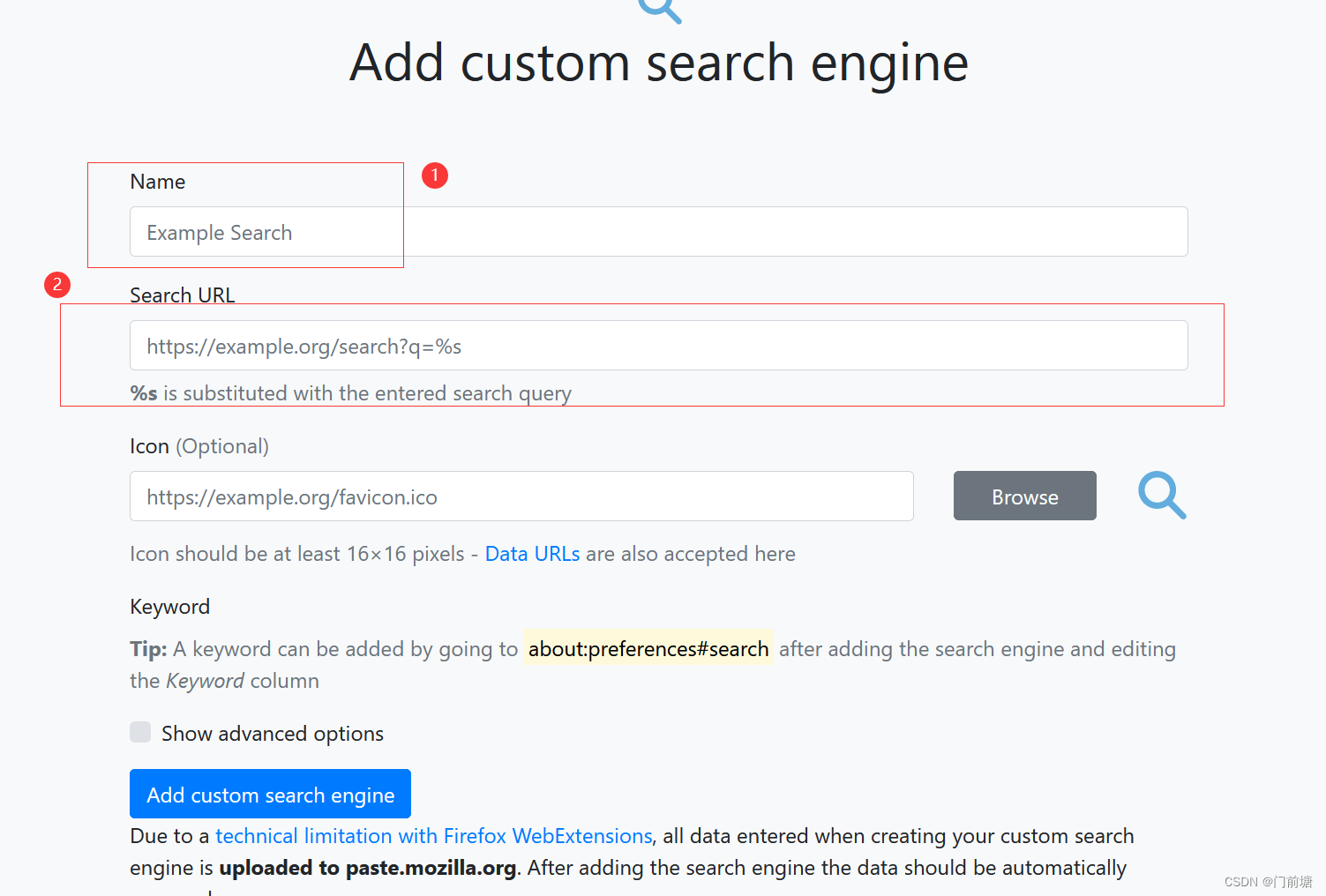Click the Add custom search engine page title
1326x896 pixels.
click(659, 63)
